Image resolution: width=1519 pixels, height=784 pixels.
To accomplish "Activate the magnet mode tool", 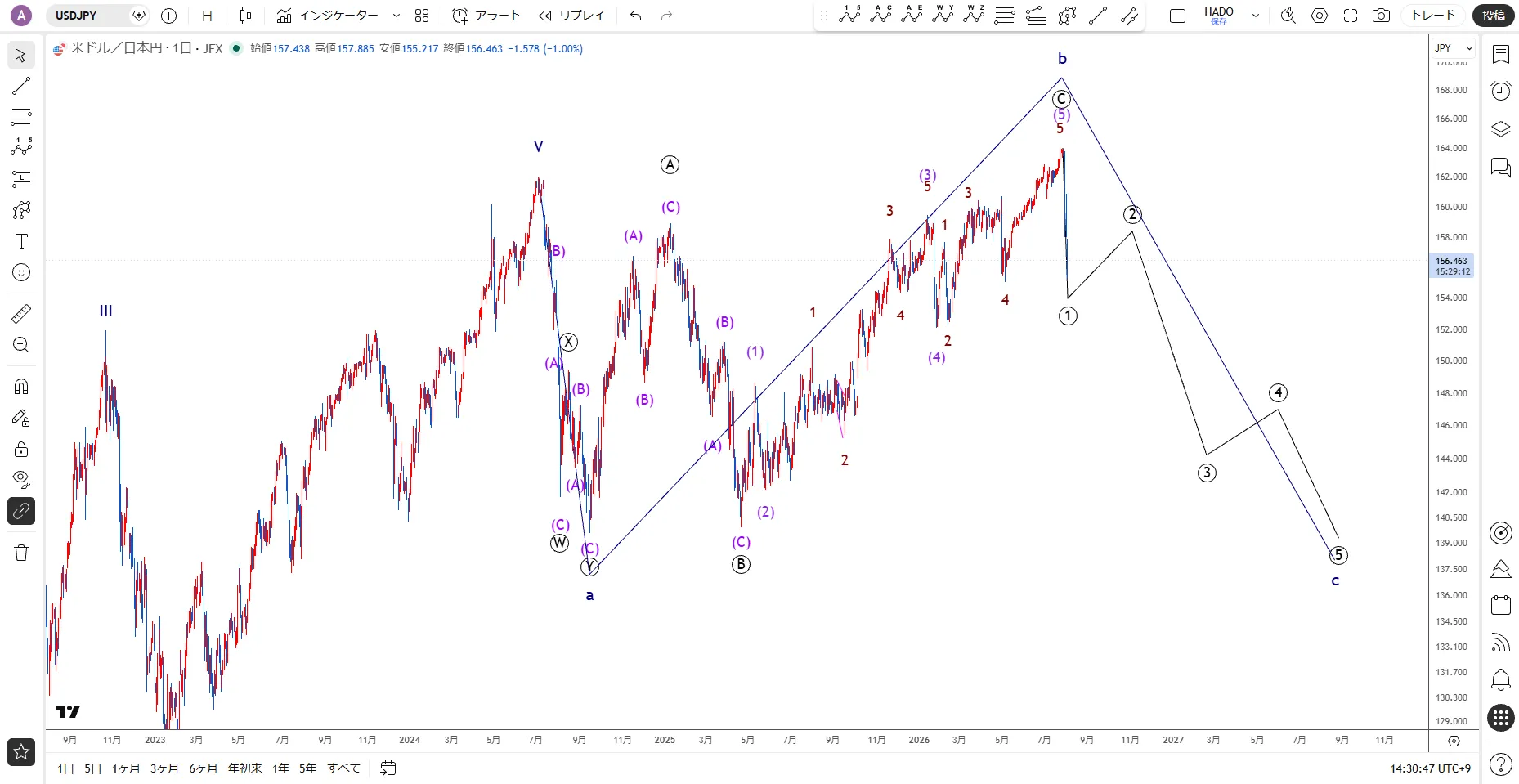I will (21, 386).
